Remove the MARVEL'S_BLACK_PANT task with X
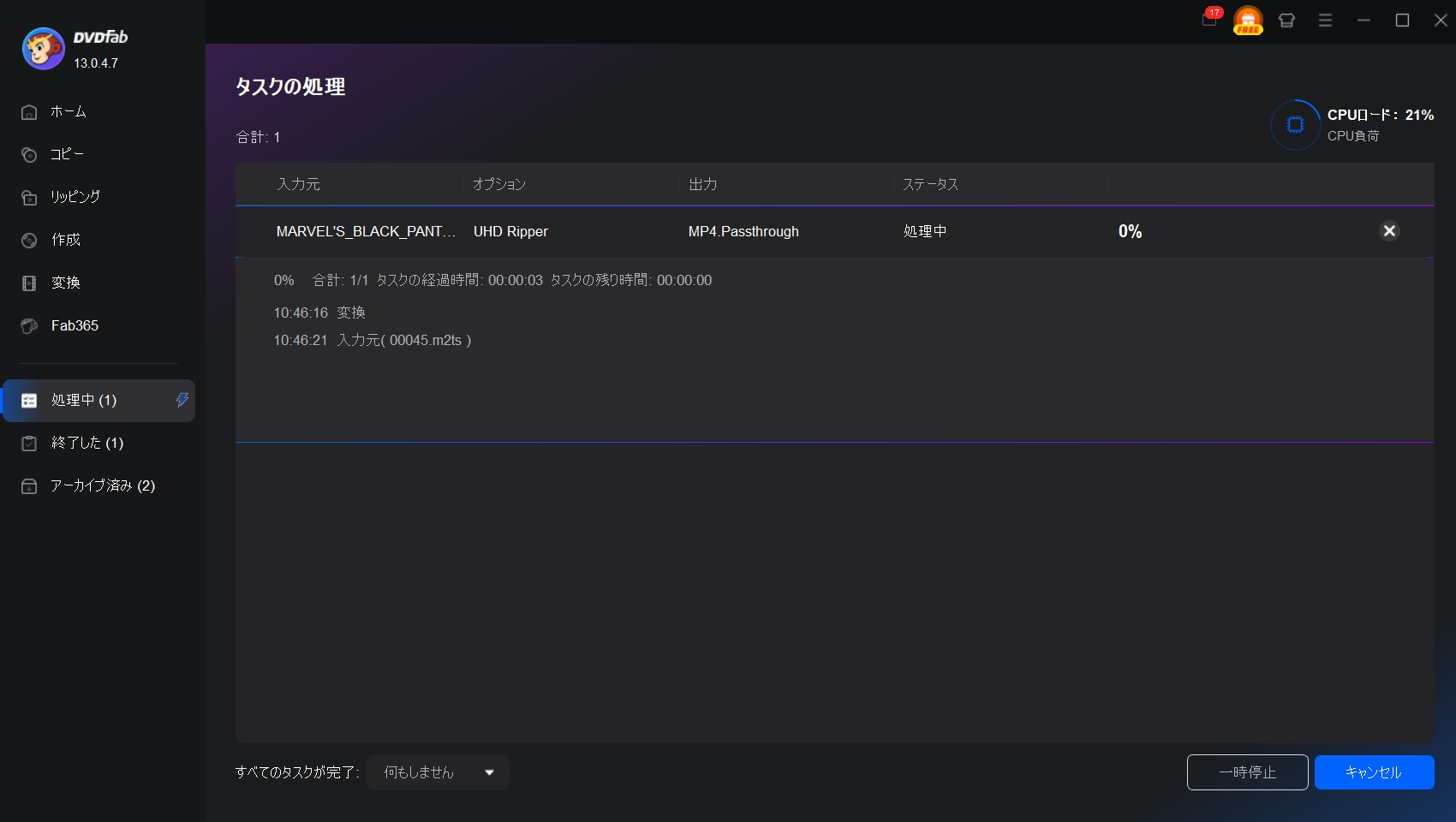 [x=1389, y=230]
